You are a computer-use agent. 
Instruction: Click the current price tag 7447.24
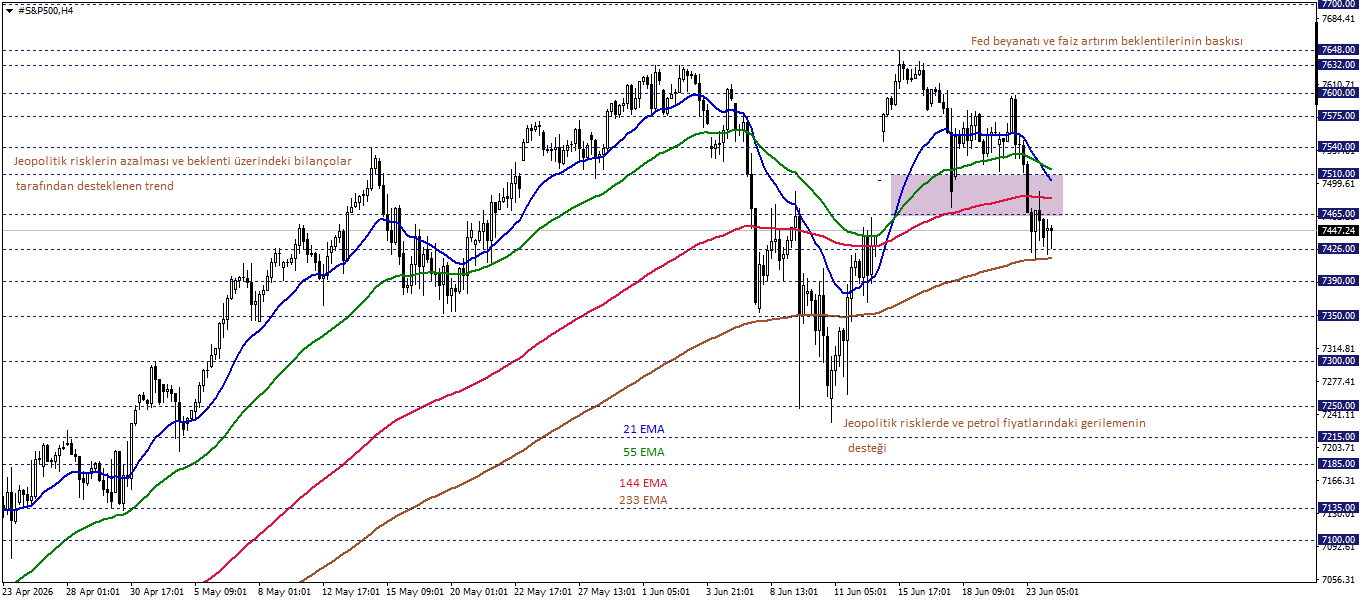click(1338, 230)
